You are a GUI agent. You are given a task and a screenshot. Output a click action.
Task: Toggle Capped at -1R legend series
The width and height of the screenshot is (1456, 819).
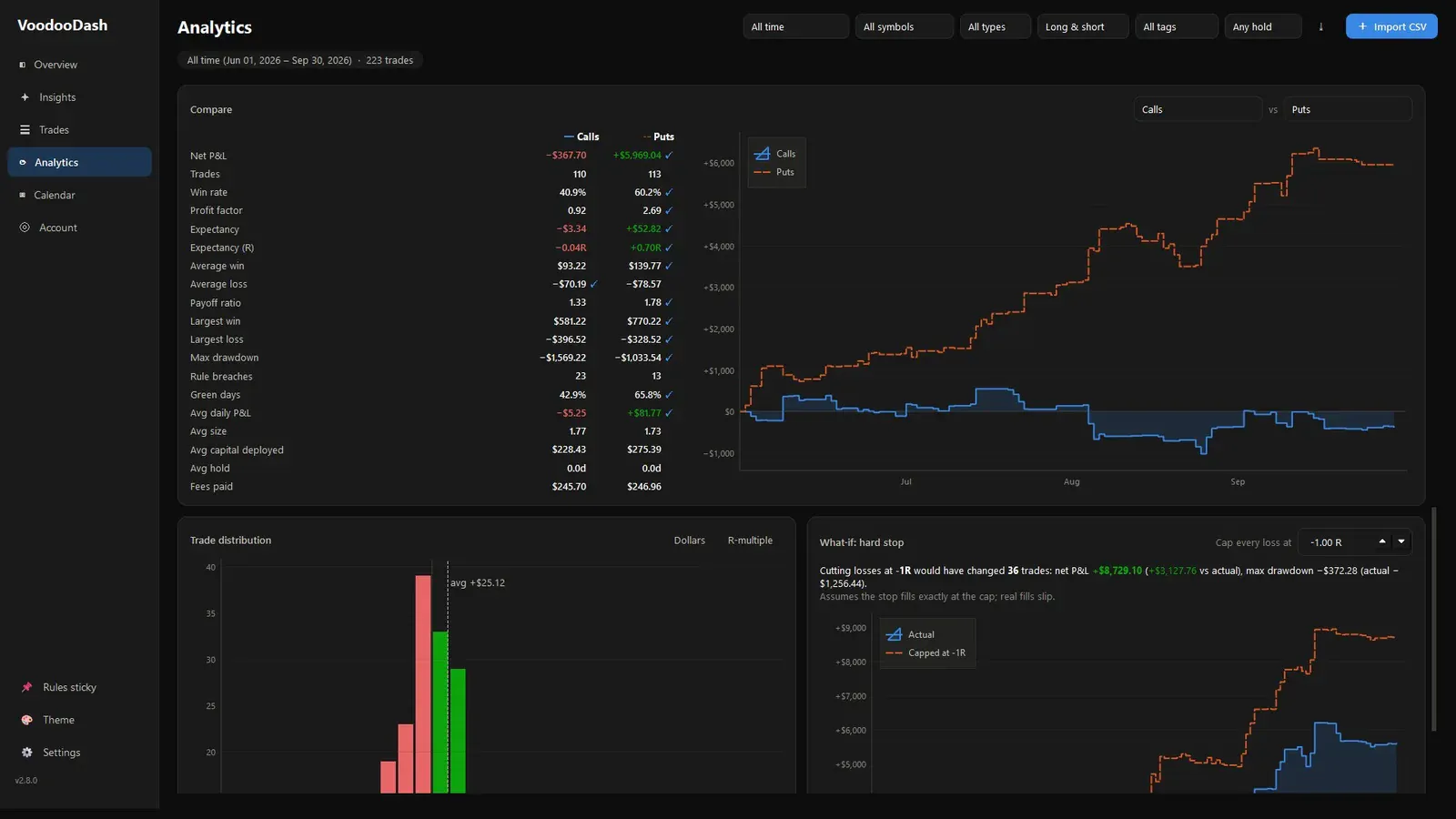[x=926, y=652]
